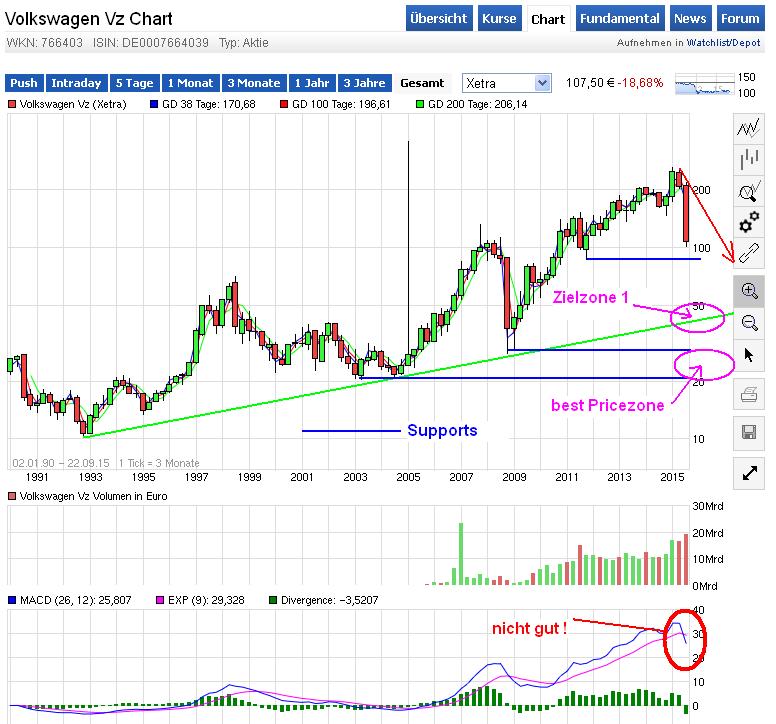Click the dropdown arrow of the Xetra selector

(542, 83)
